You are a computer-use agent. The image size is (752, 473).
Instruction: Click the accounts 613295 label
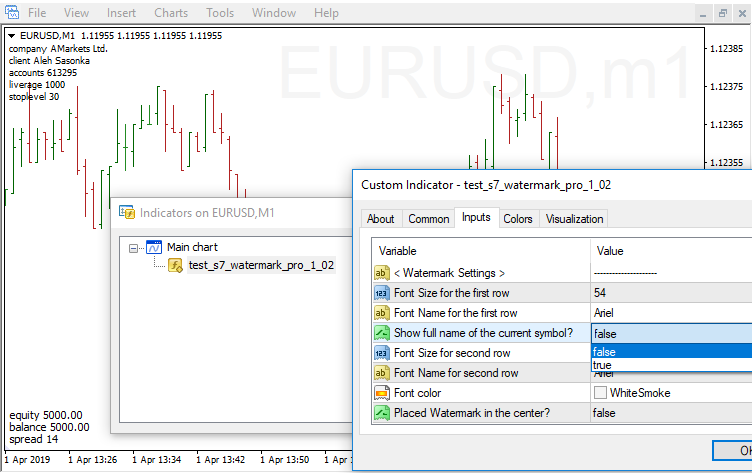point(43,72)
